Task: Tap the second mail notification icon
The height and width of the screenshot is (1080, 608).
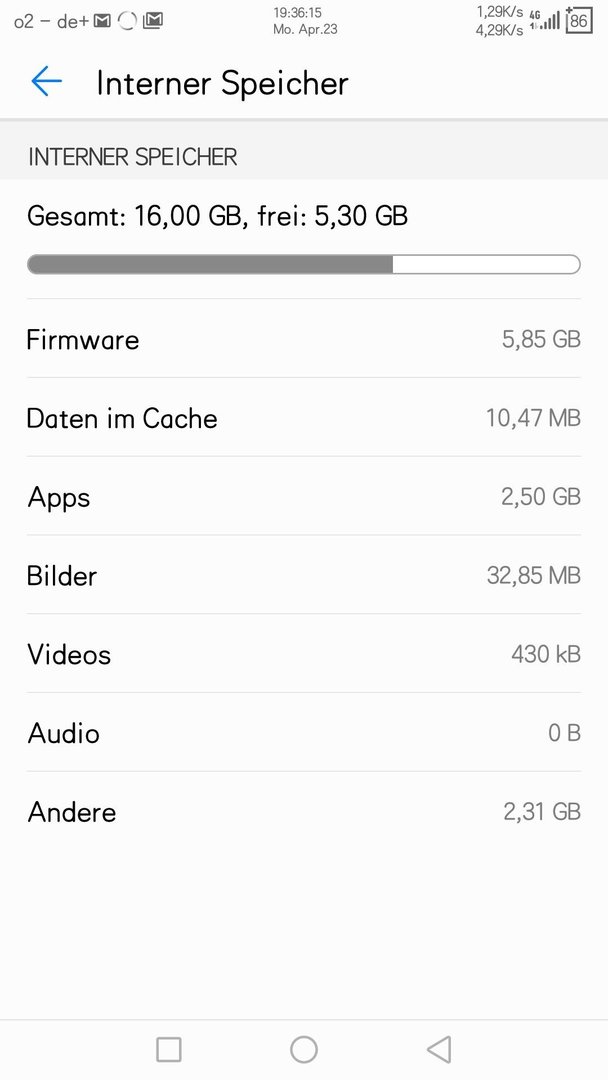Action: coord(153,21)
